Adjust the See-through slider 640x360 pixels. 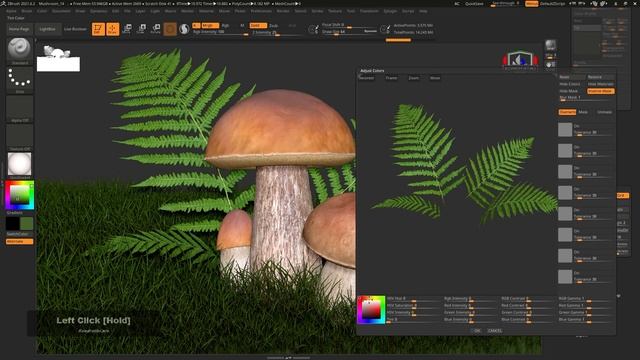(x=505, y=4)
